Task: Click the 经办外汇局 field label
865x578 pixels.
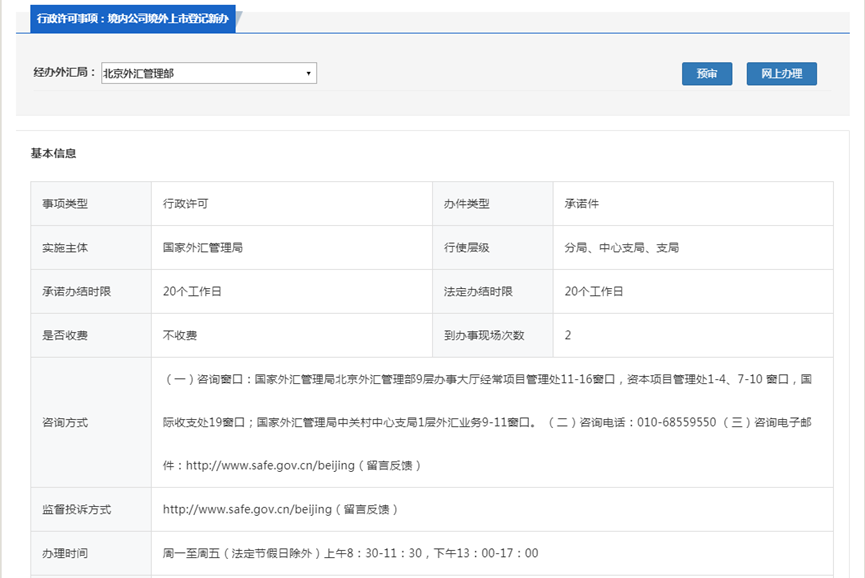Action: 65,72
